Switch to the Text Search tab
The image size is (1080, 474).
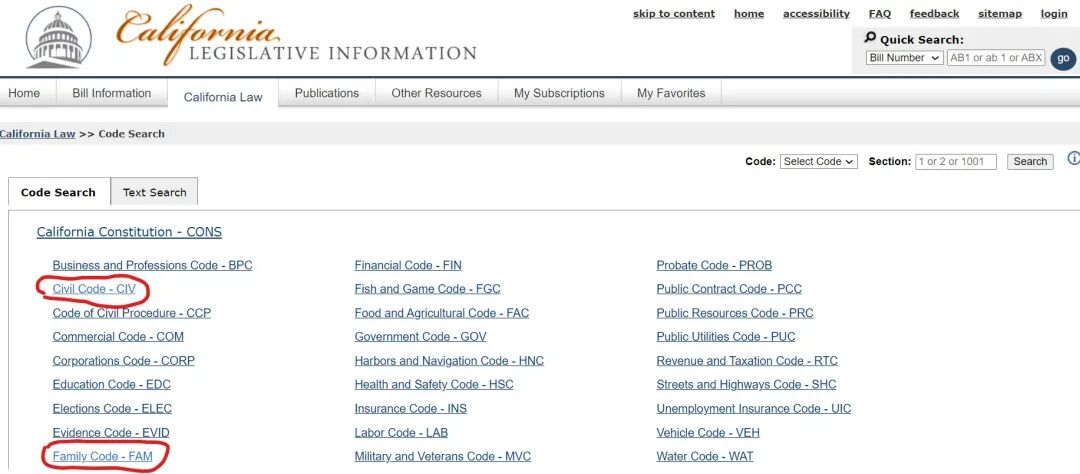(155, 192)
